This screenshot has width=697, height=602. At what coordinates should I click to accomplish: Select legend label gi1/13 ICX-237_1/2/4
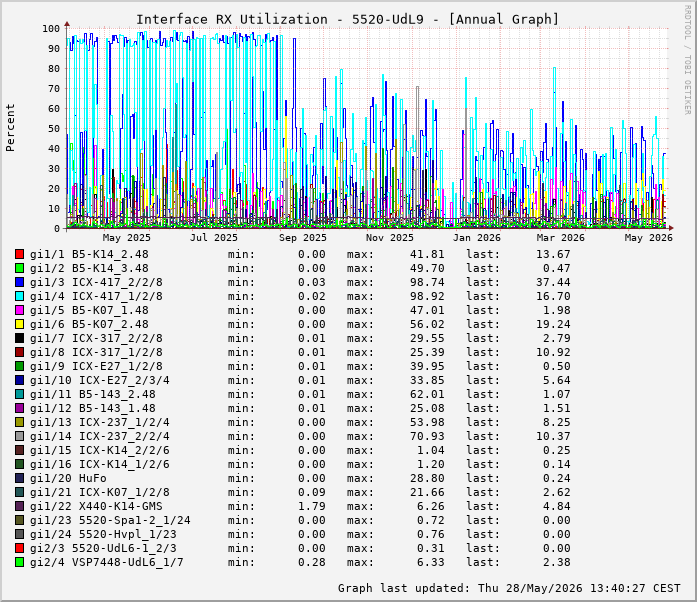(x=100, y=422)
